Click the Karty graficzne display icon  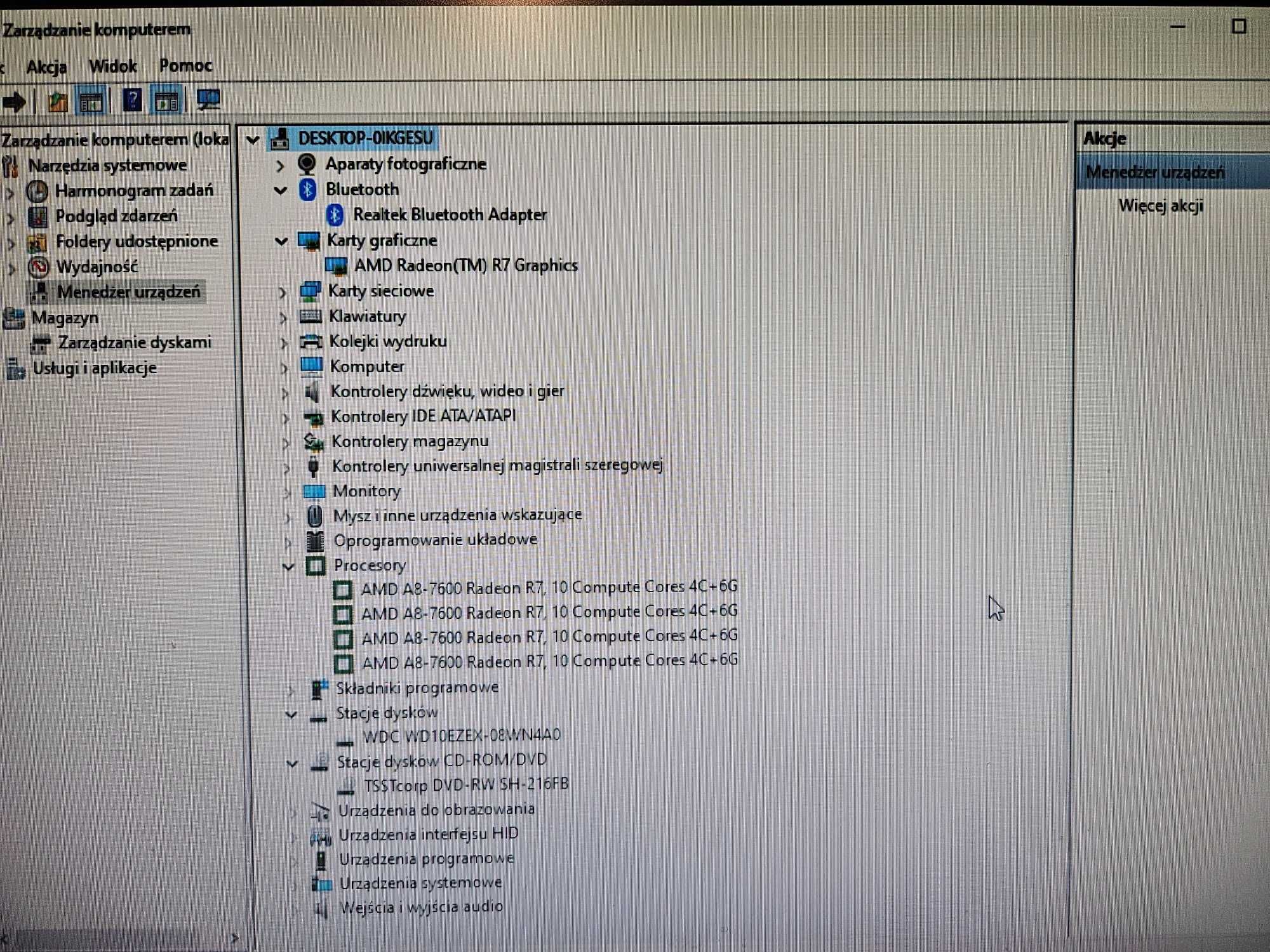(x=309, y=241)
